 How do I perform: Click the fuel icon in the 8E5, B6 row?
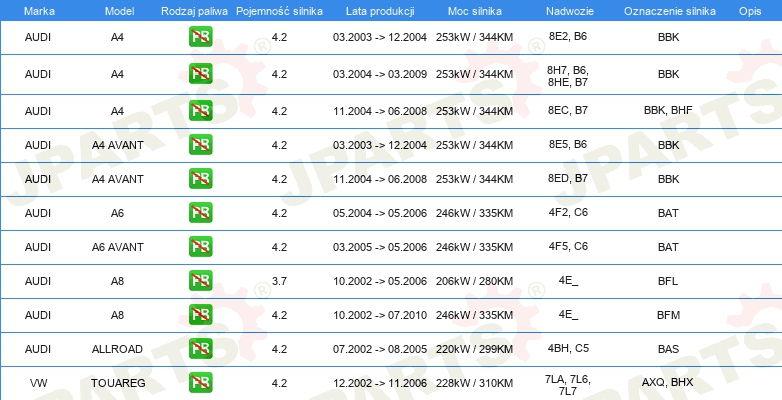(x=200, y=145)
